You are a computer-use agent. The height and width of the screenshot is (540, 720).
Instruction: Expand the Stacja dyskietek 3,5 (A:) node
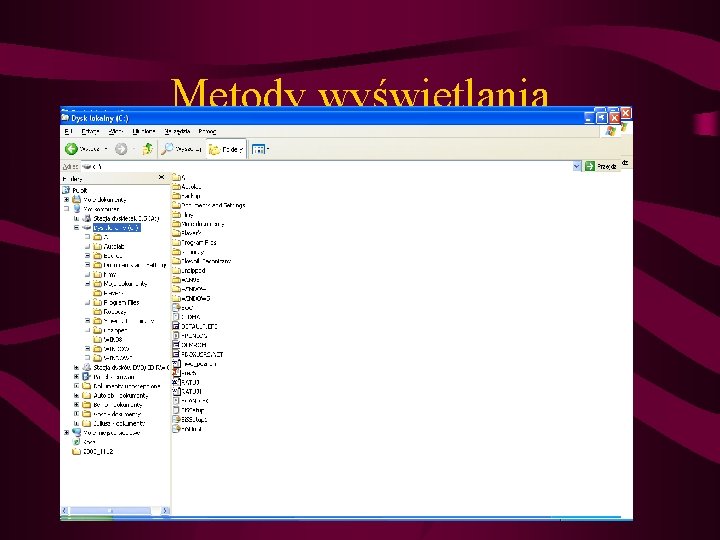[x=77, y=218]
